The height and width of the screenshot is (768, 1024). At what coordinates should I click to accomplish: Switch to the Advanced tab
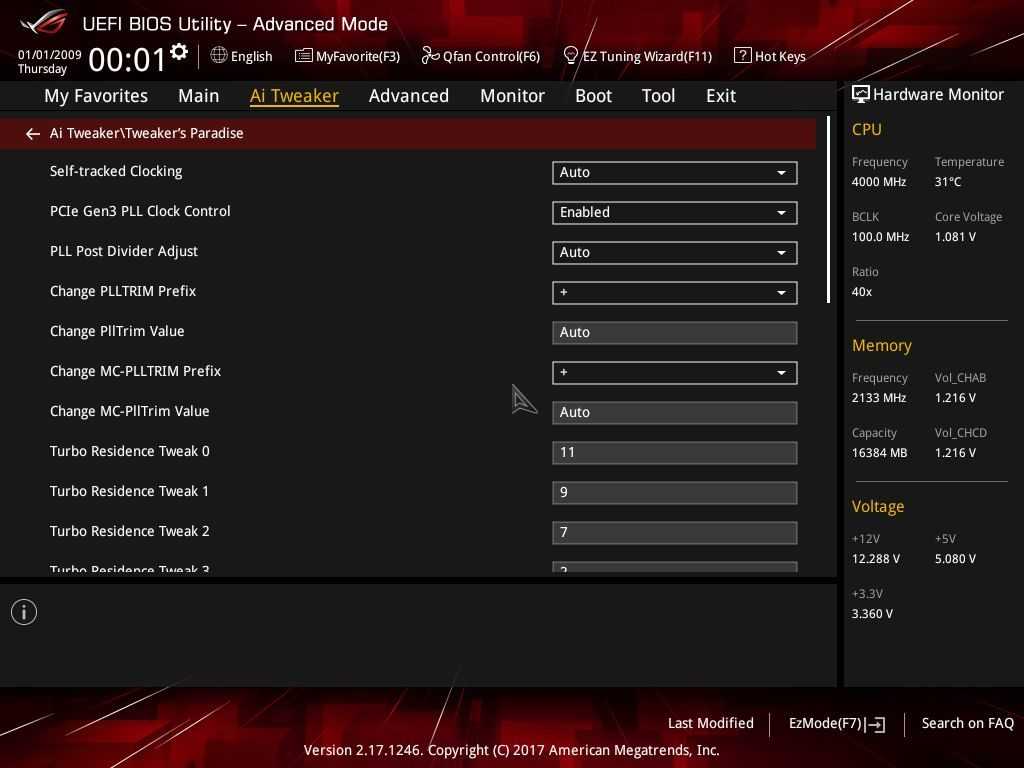pyautogui.click(x=408, y=96)
